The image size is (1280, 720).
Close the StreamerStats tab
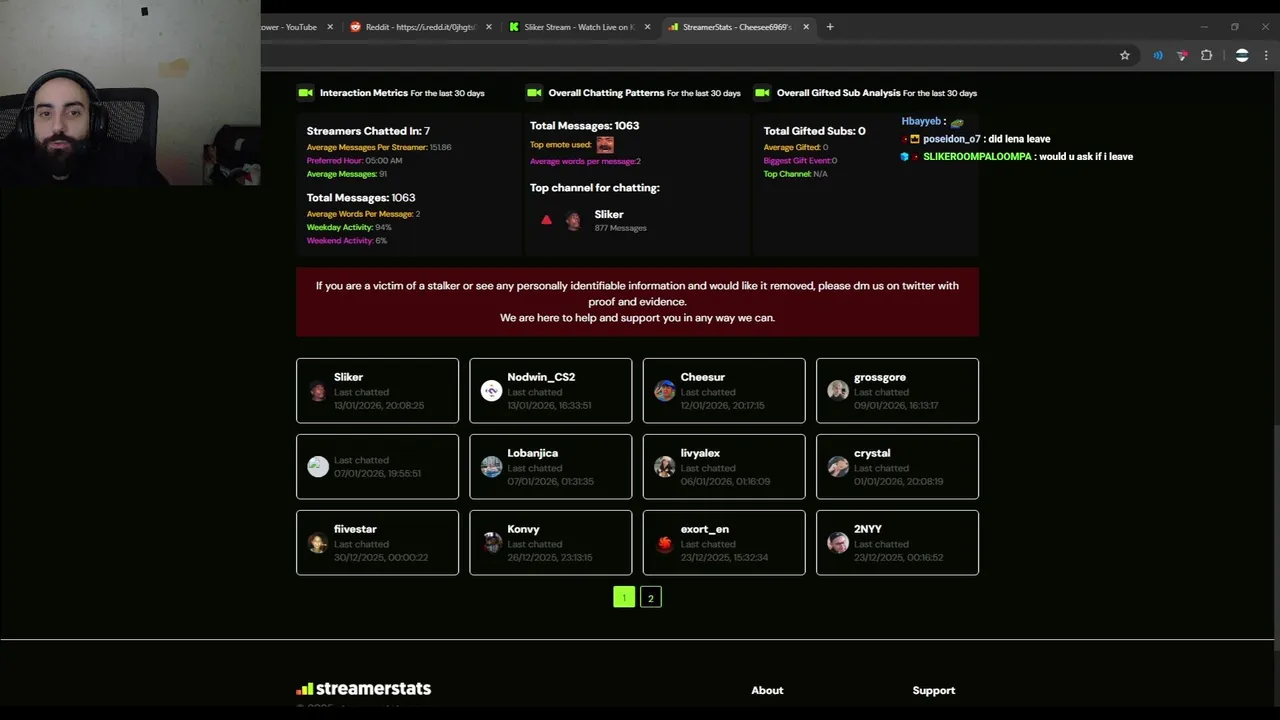coord(806,27)
